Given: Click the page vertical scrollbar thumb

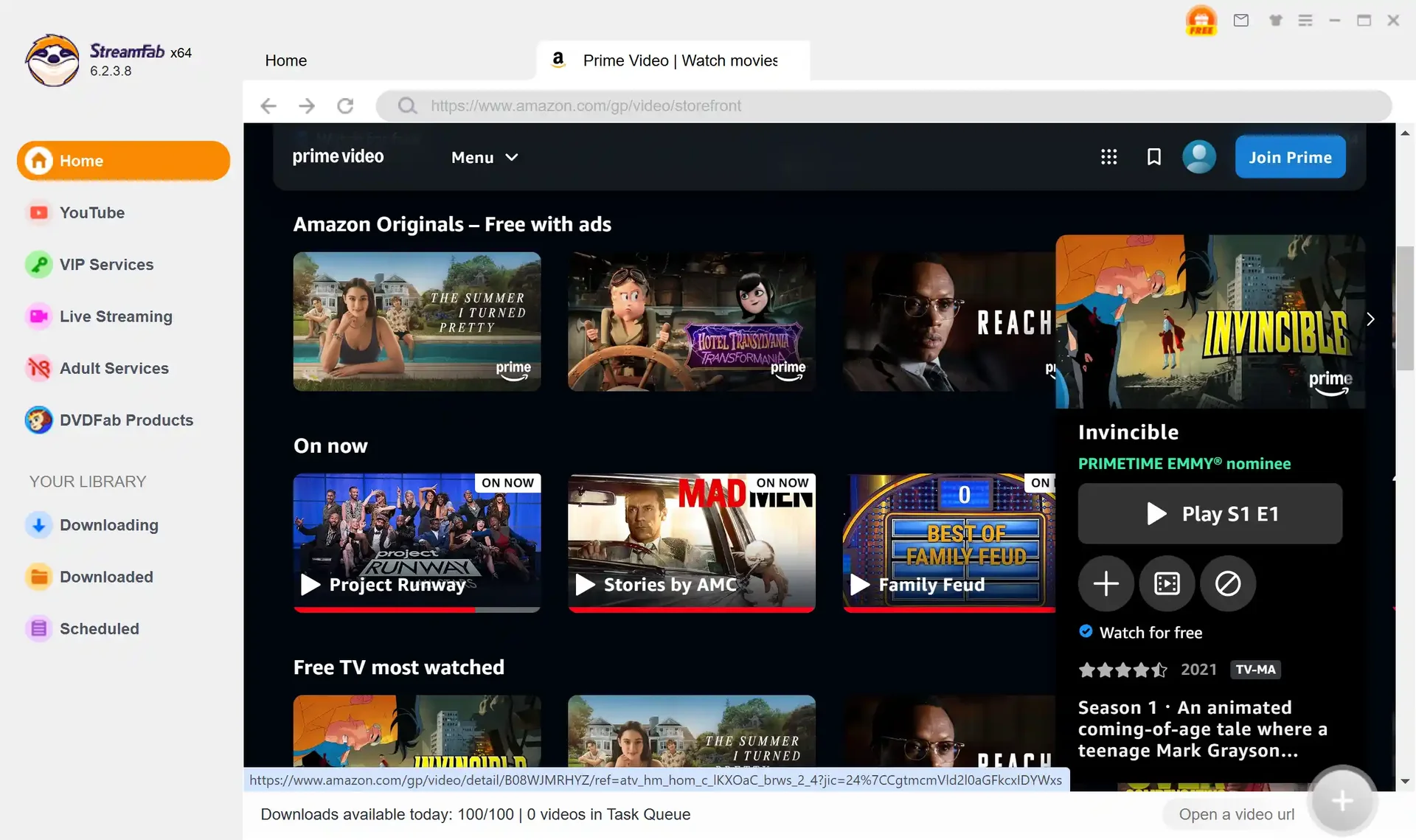Looking at the screenshot, I should point(1405,308).
